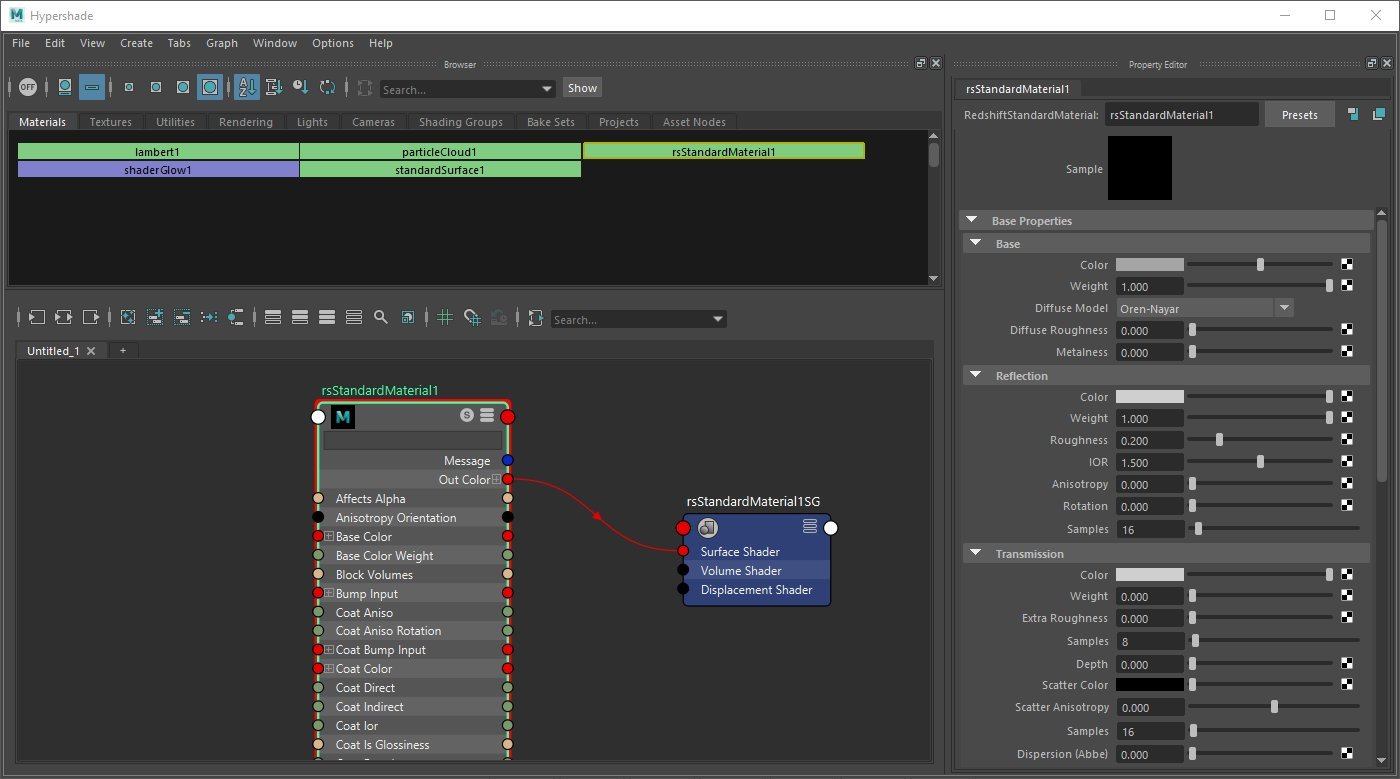This screenshot has height=779, width=1400.
Task: Expand the Base Color attribute on node
Action: point(329,537)
